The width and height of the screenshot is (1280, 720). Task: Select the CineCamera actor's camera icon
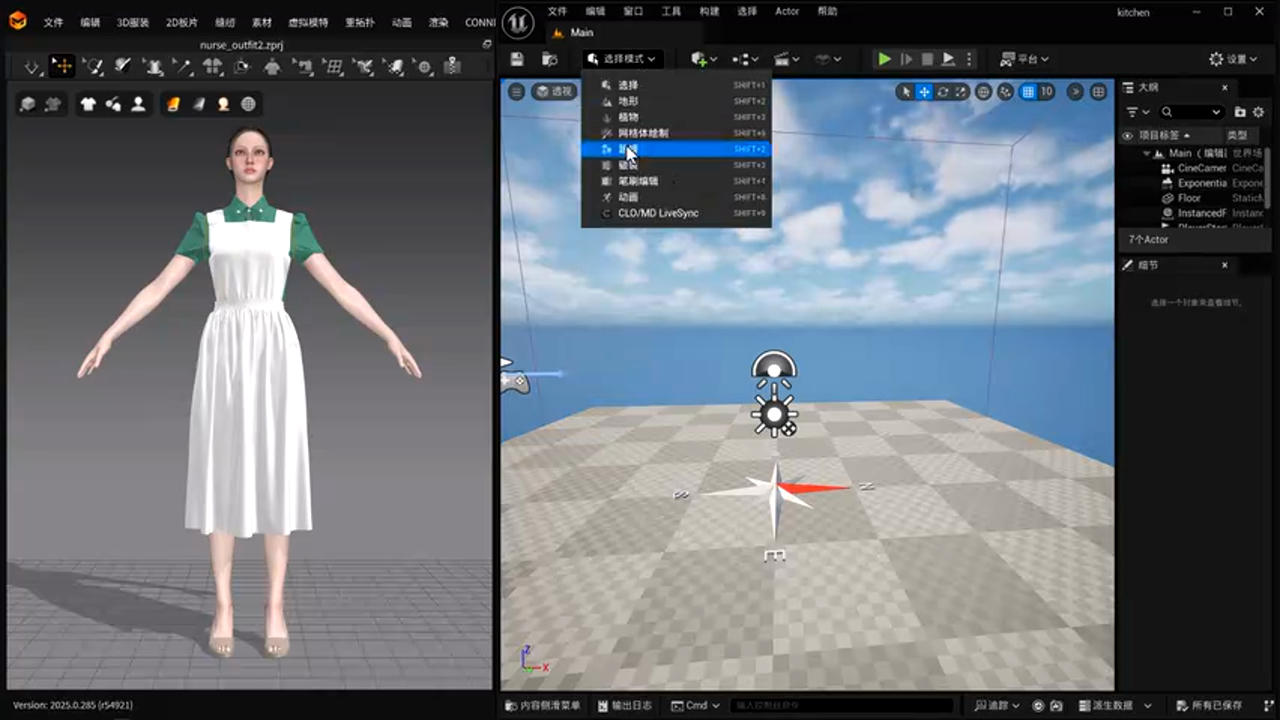(1167, 167)
